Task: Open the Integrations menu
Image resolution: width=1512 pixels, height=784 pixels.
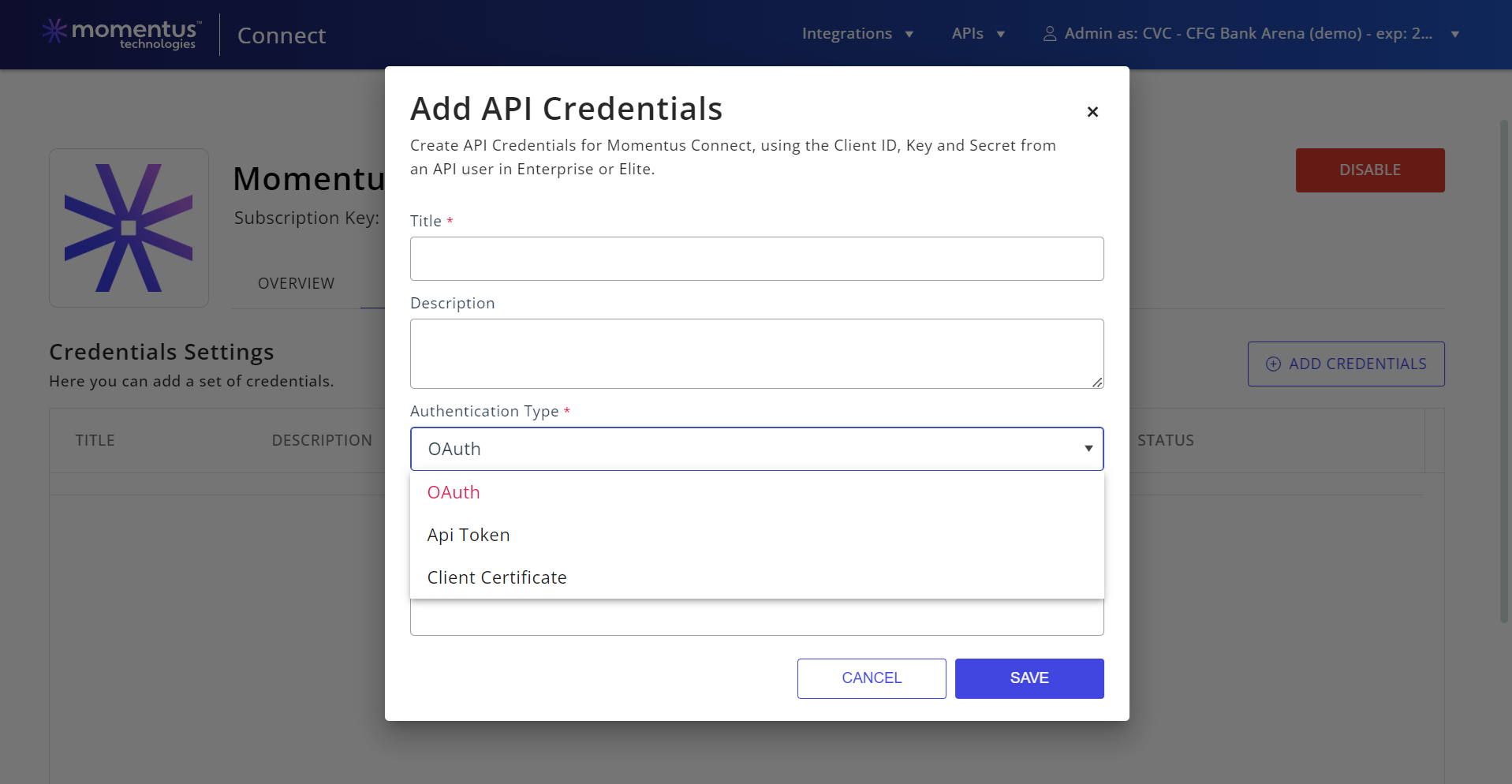Action: (x=847, y=34)
